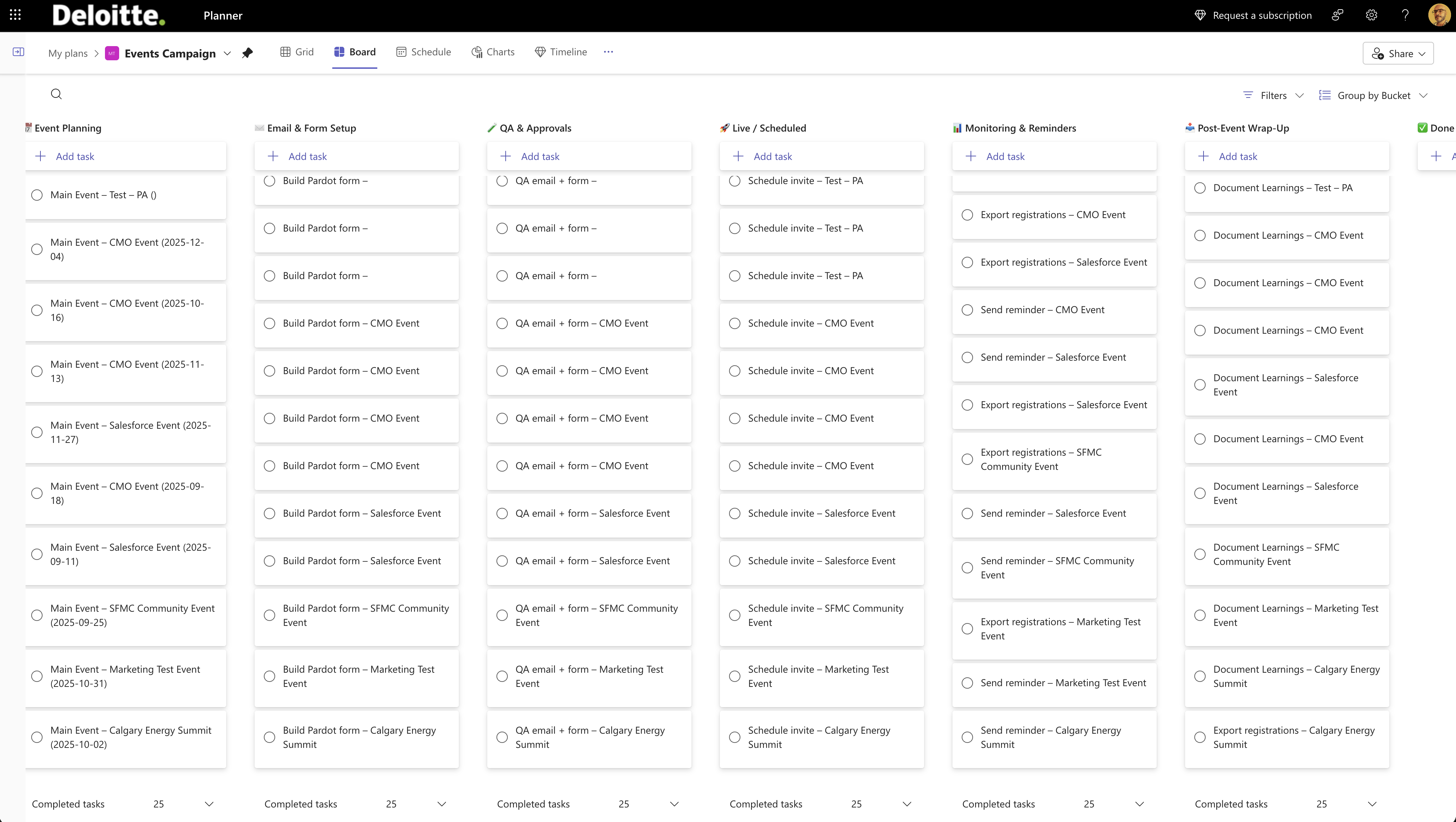
Task: Mark Main Event – Test – PA () complete
Action: [x=37, y=195]
